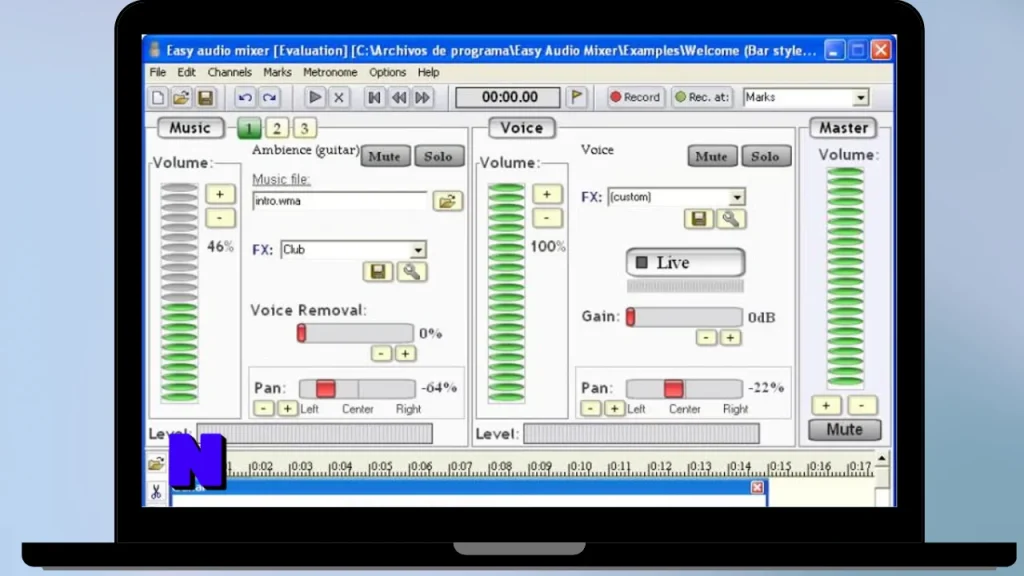1024x576 pixels.
Task: Rewind the playback position
Action: click(398, 97)
